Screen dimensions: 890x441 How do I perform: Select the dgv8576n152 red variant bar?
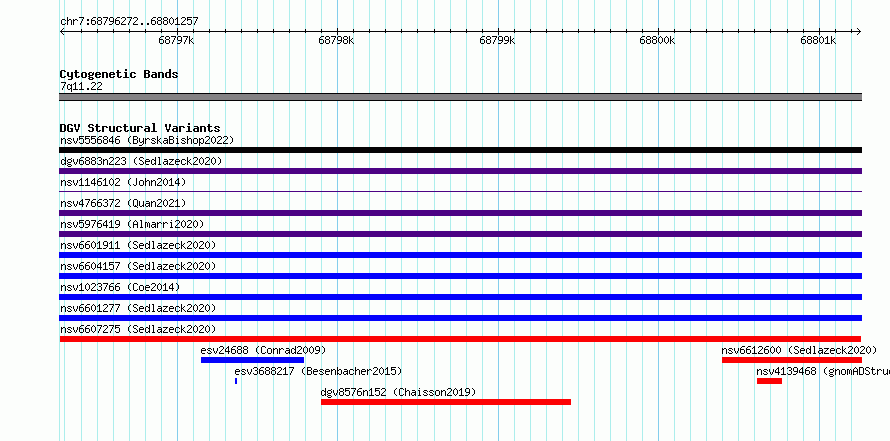click(446, 402)
